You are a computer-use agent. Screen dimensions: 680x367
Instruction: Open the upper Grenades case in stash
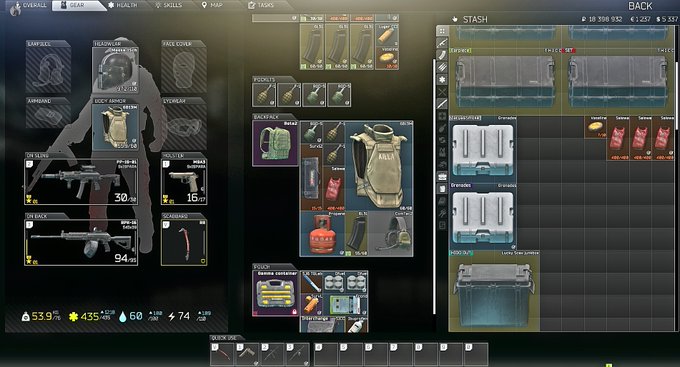coord(483,149)
